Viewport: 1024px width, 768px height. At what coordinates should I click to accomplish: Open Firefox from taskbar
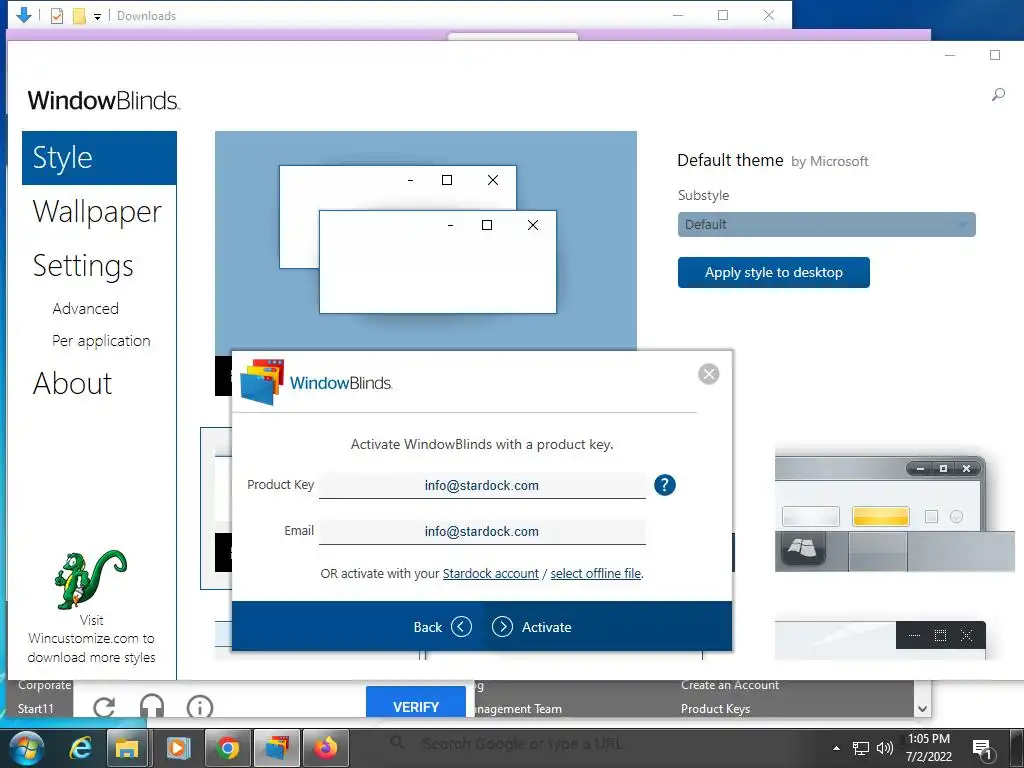326,748
